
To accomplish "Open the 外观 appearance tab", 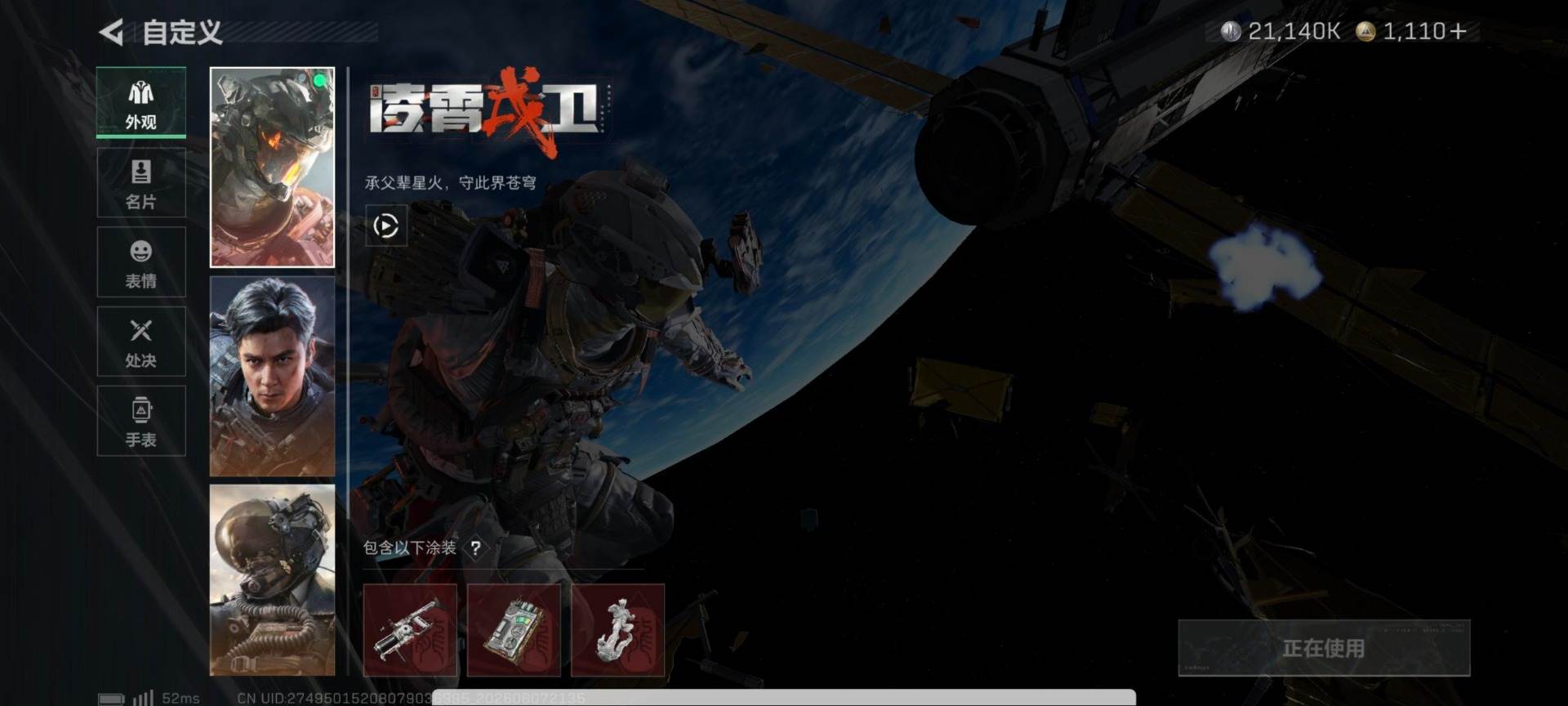I will click(x=141, y=102).
